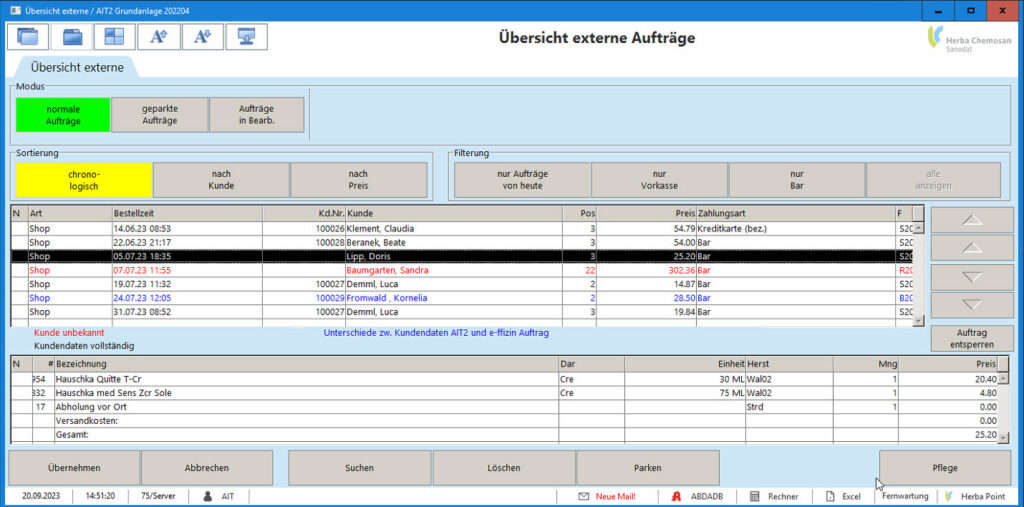The image size is (1024, 507).
Task: Click the items list scrollbar up arrow
Action: [1004, 379]
